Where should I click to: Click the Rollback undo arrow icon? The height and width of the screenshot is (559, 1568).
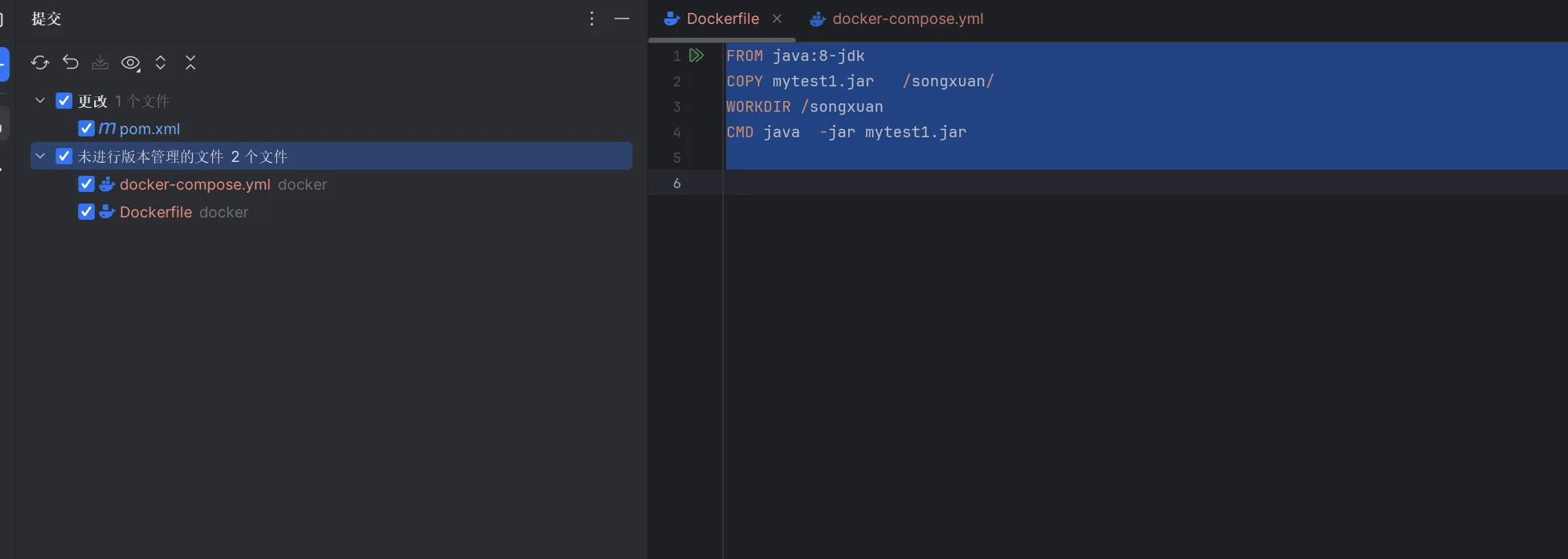point(70,62)
